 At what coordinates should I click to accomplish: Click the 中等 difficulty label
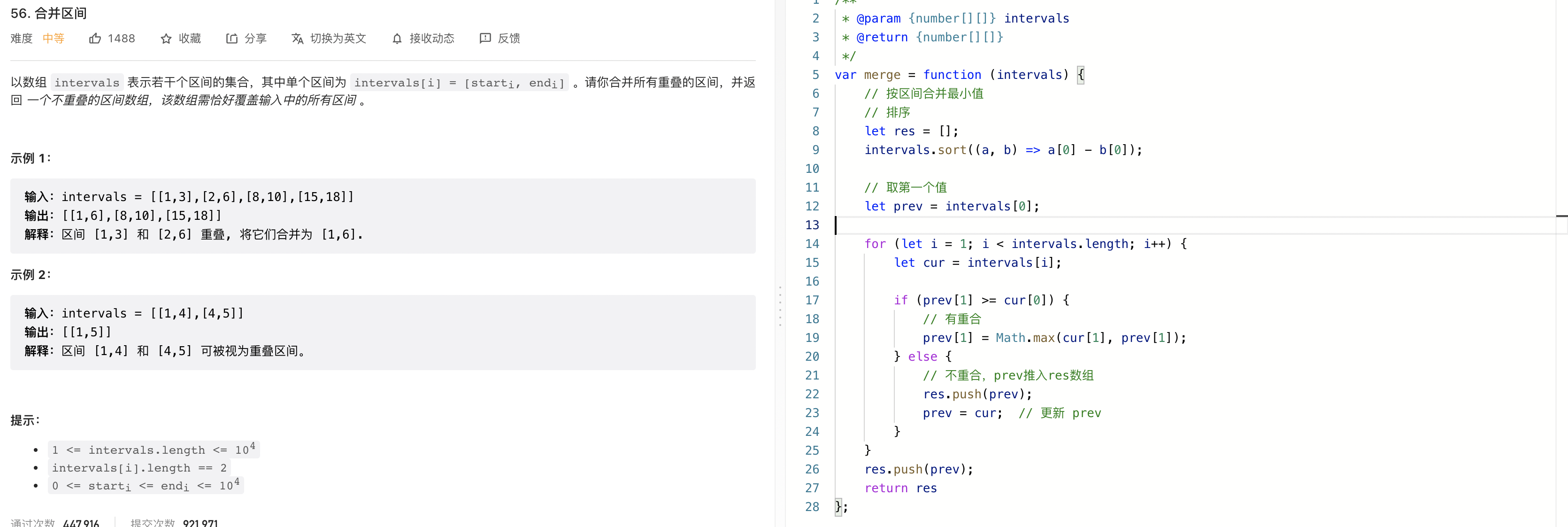click(x=54, y=39)
